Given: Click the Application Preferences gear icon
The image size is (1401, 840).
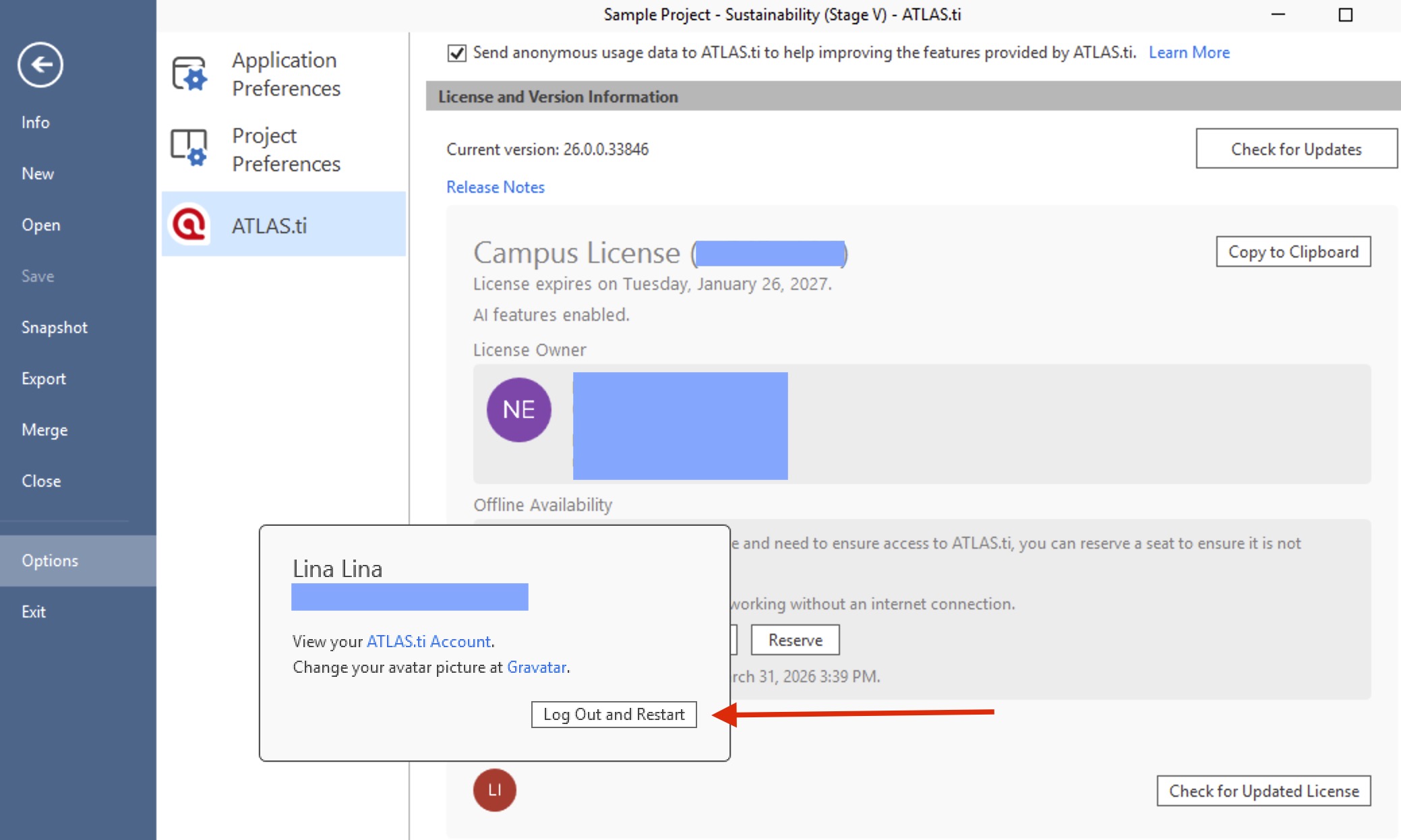Looking at the screenshot, I should point(189,73).
